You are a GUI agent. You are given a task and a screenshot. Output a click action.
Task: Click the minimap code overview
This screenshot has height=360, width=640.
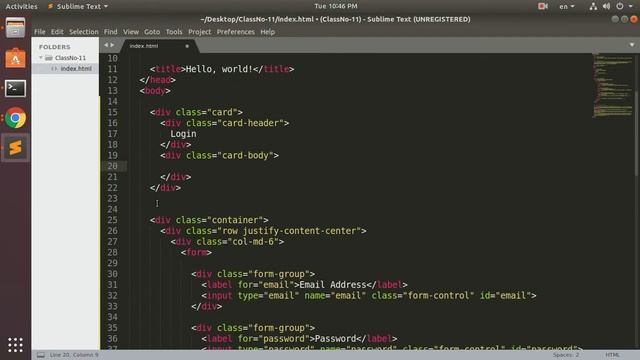[612, 86]
